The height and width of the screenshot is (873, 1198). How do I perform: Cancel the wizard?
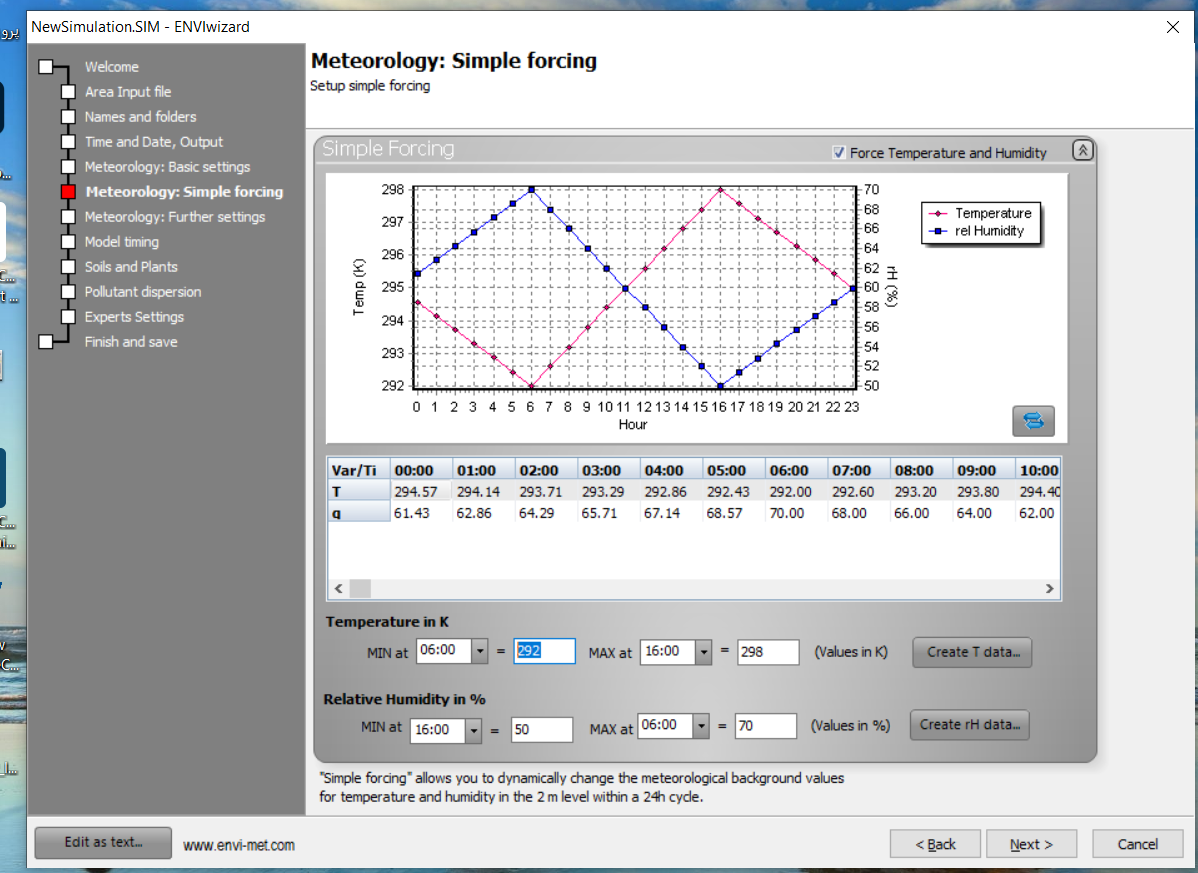pos(1138,844)
